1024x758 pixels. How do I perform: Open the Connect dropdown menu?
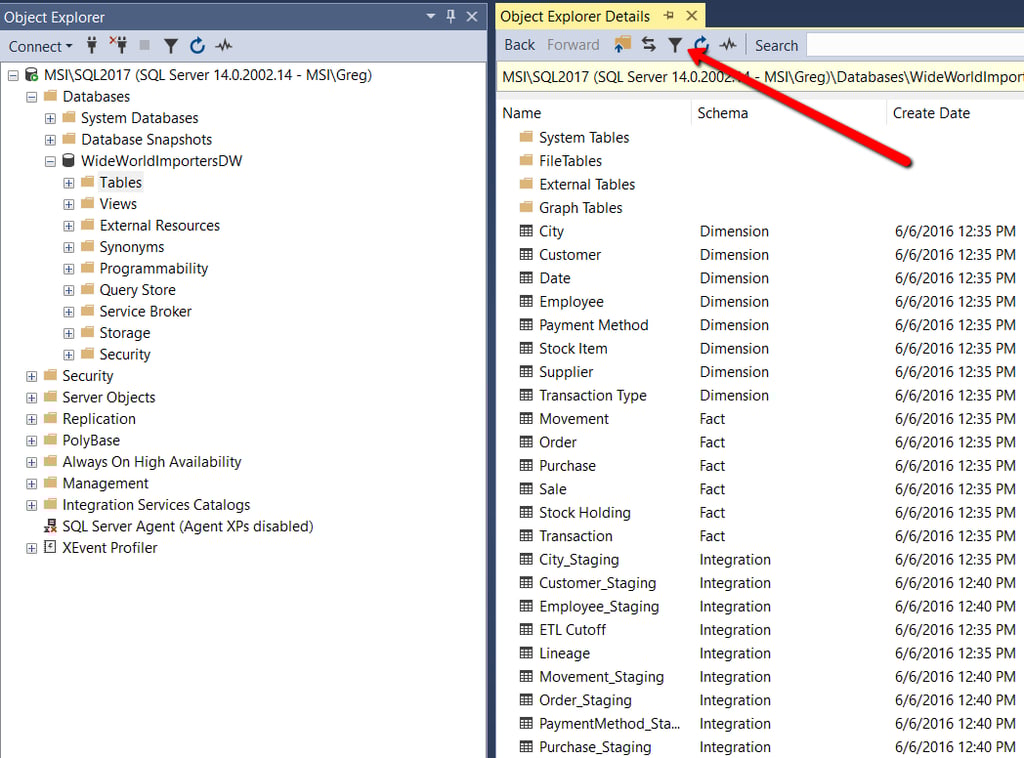click(x=40, y=46)
